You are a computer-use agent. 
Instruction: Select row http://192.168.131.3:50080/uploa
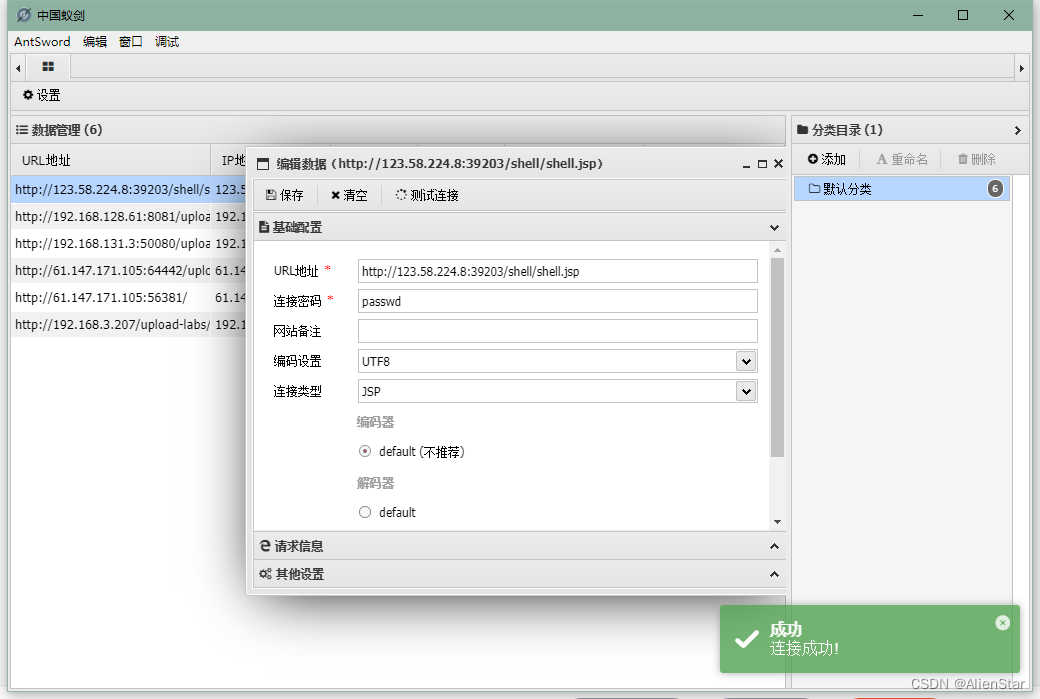[128, 243]
